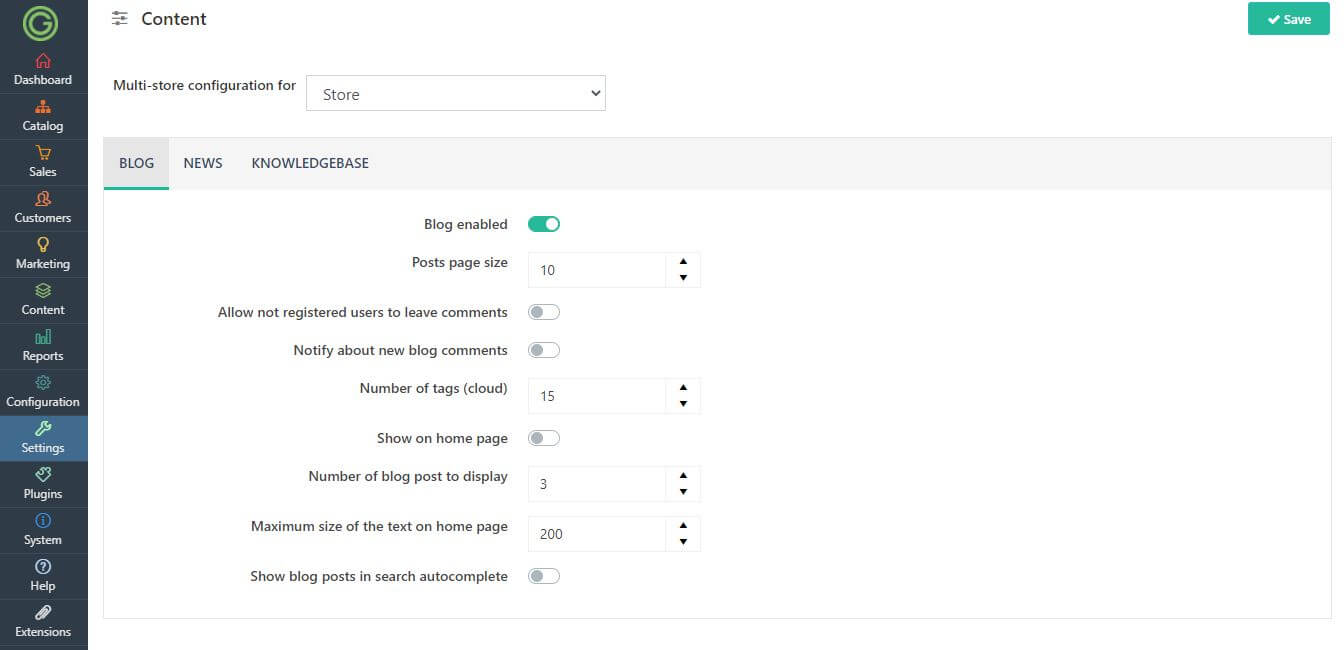Screen dimensions: 1344x650
Task: Enable Show blog posts in search autocomplete
Action: (x=544, y=576)
